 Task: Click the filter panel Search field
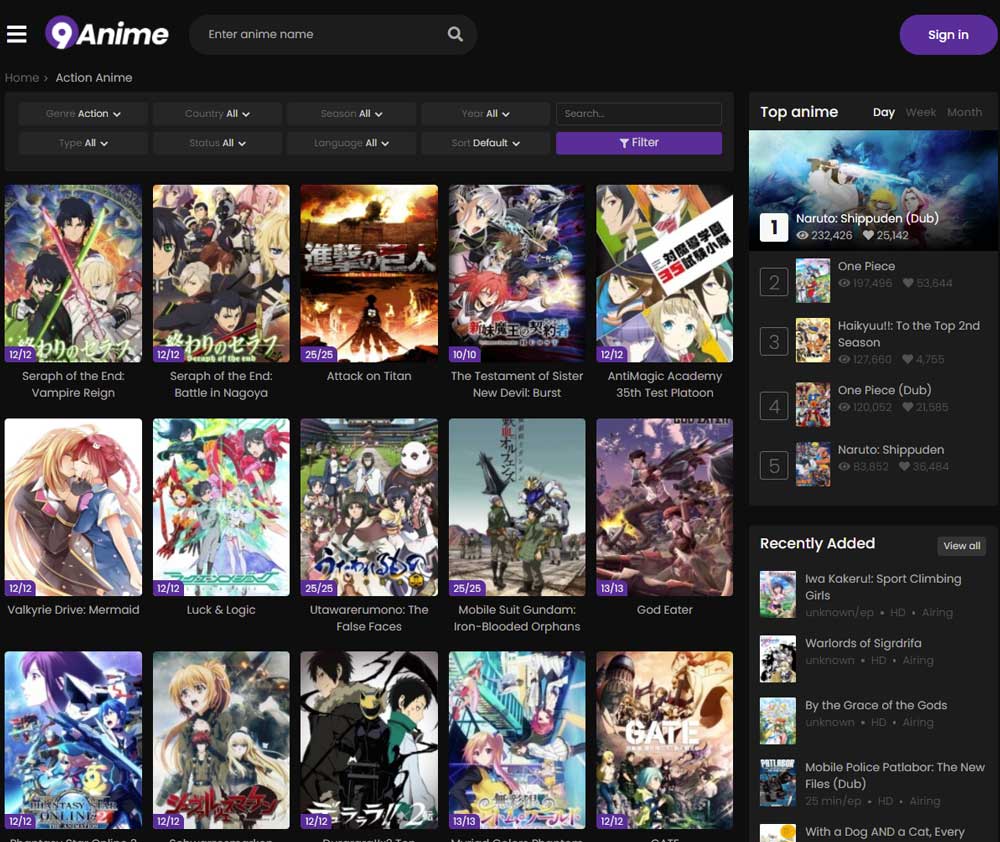pyautogui.click(x=638, y=114)
